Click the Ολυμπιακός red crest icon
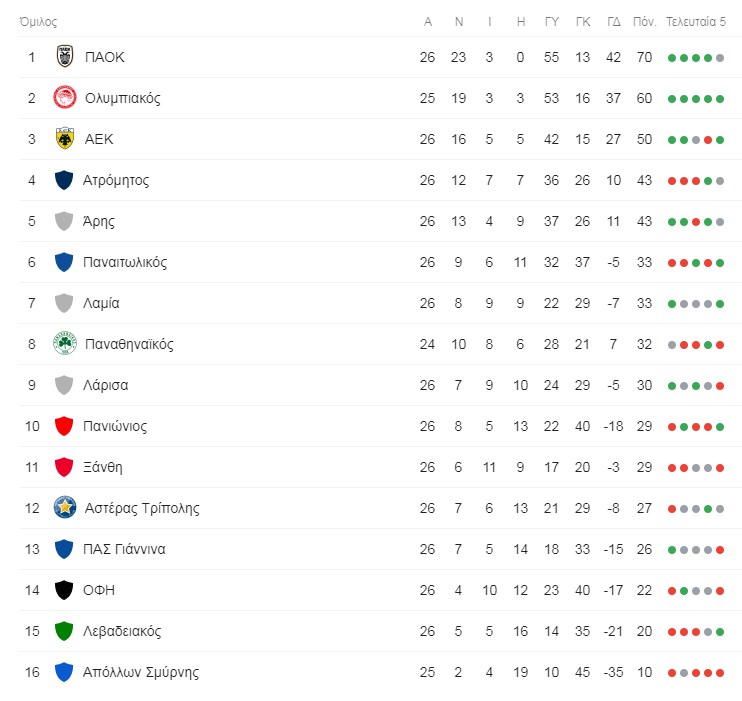Image resolution: width=742 pixels, height=701 pixels. pyautogui.click(x=64, y=98)
